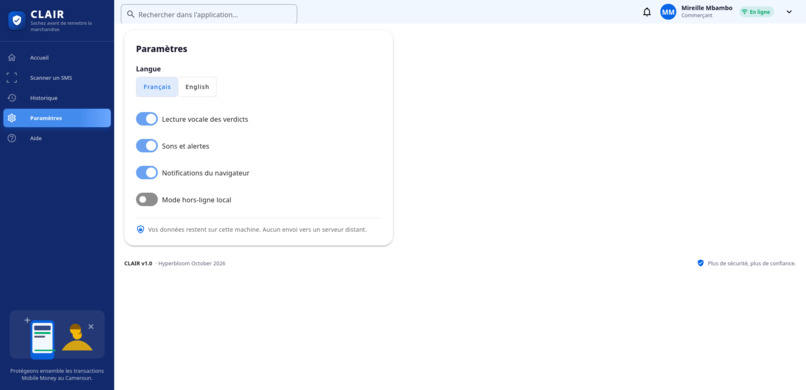Go to Accueil in sidebar

57,58
